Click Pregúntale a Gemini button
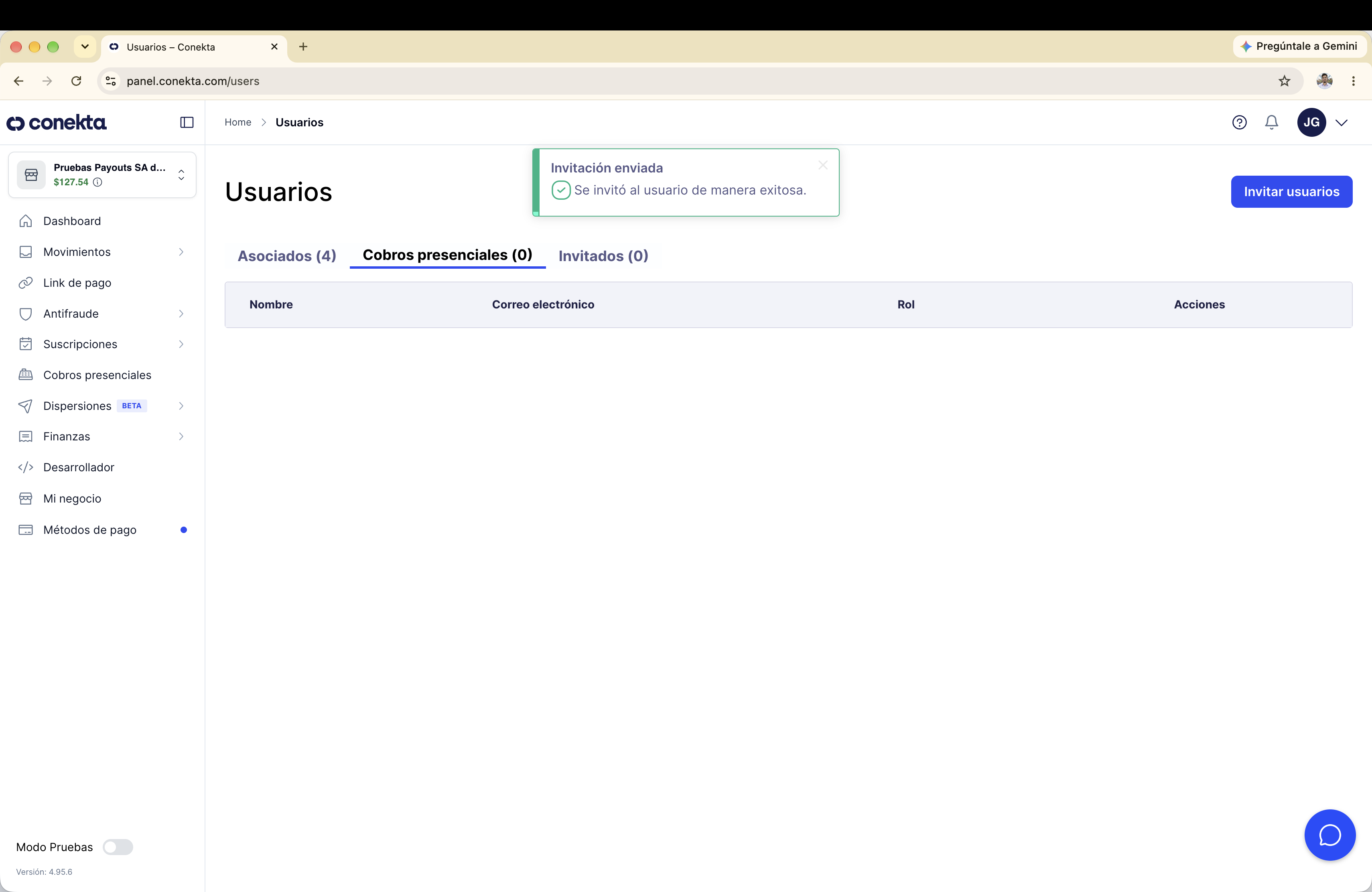Image resolution: width=1372 pixels, height=892 pixels. (1299, 46)
